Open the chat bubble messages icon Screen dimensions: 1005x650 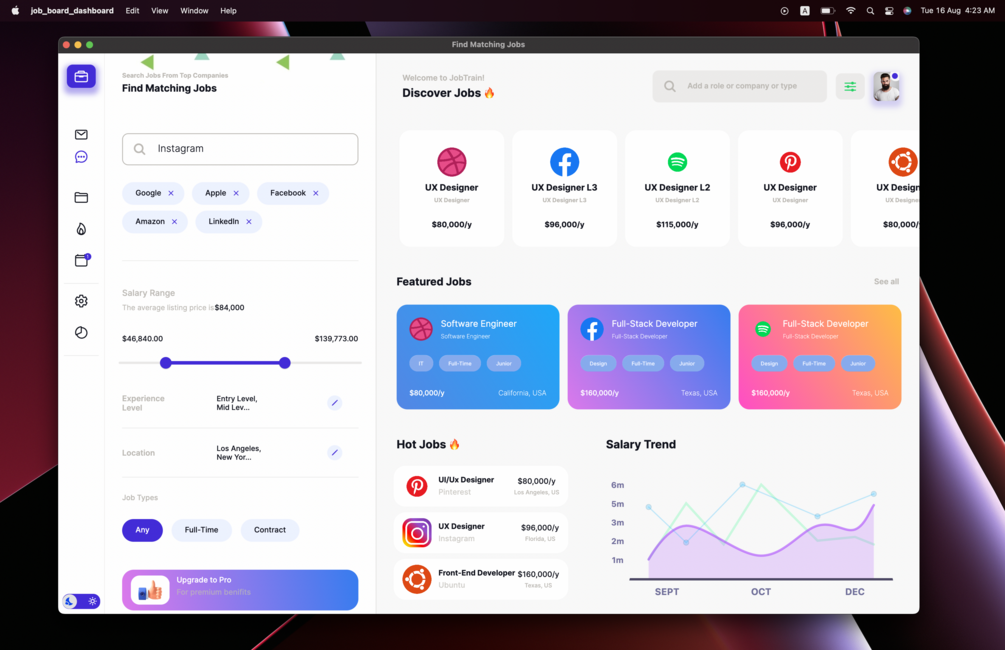[x=81, y=157]
